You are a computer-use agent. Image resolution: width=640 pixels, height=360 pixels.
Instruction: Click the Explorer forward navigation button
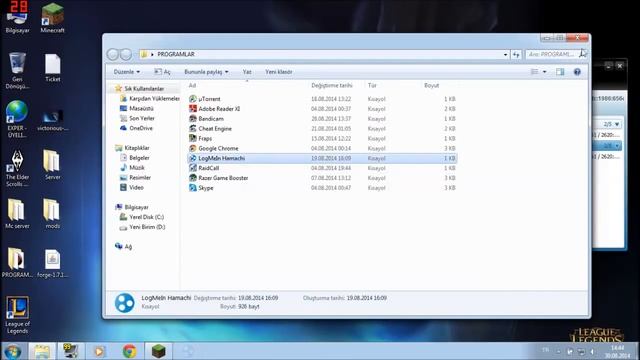[126, 54]
